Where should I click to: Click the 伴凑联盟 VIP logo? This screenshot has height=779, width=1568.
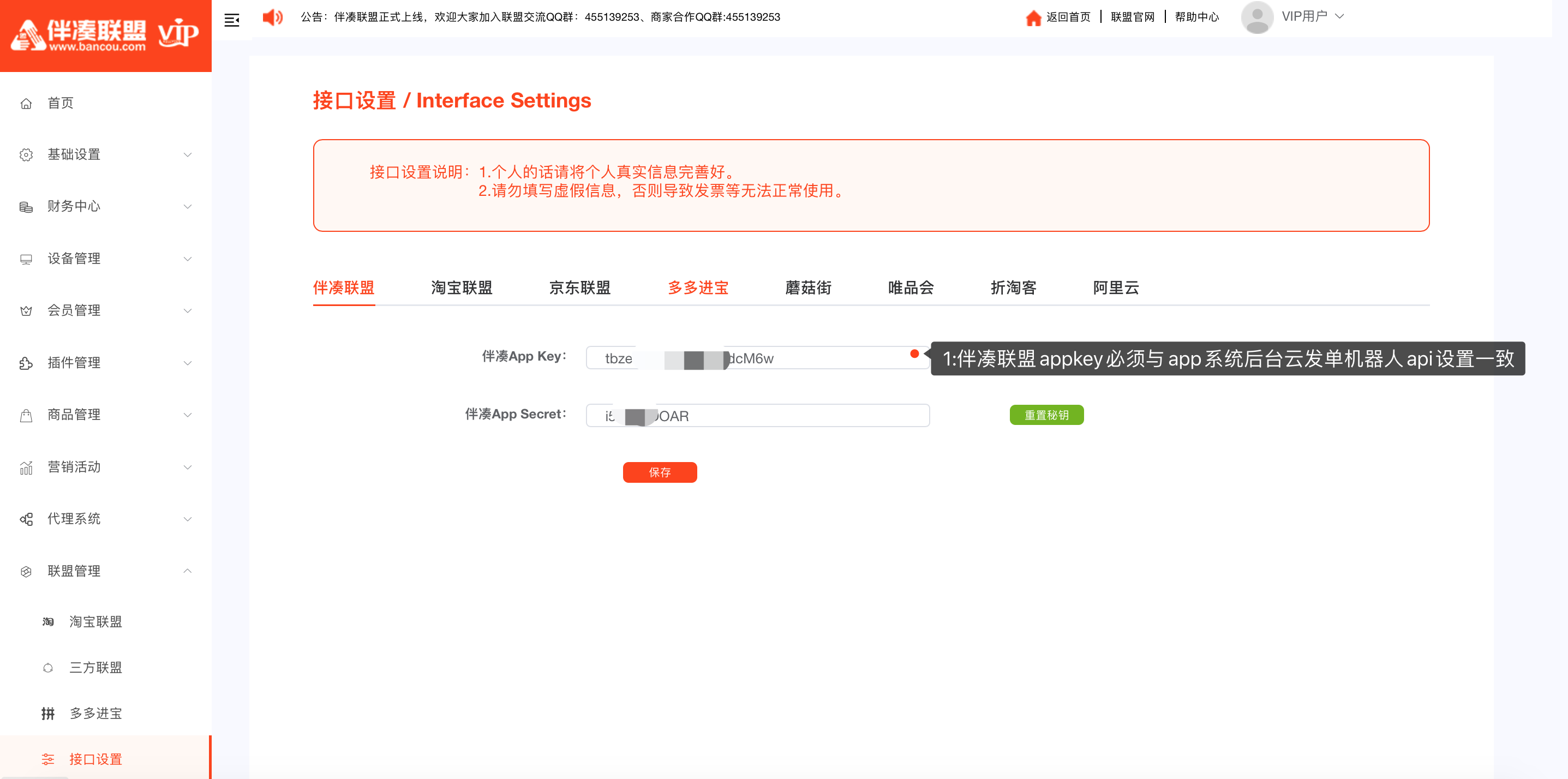[x=105, y=35]
